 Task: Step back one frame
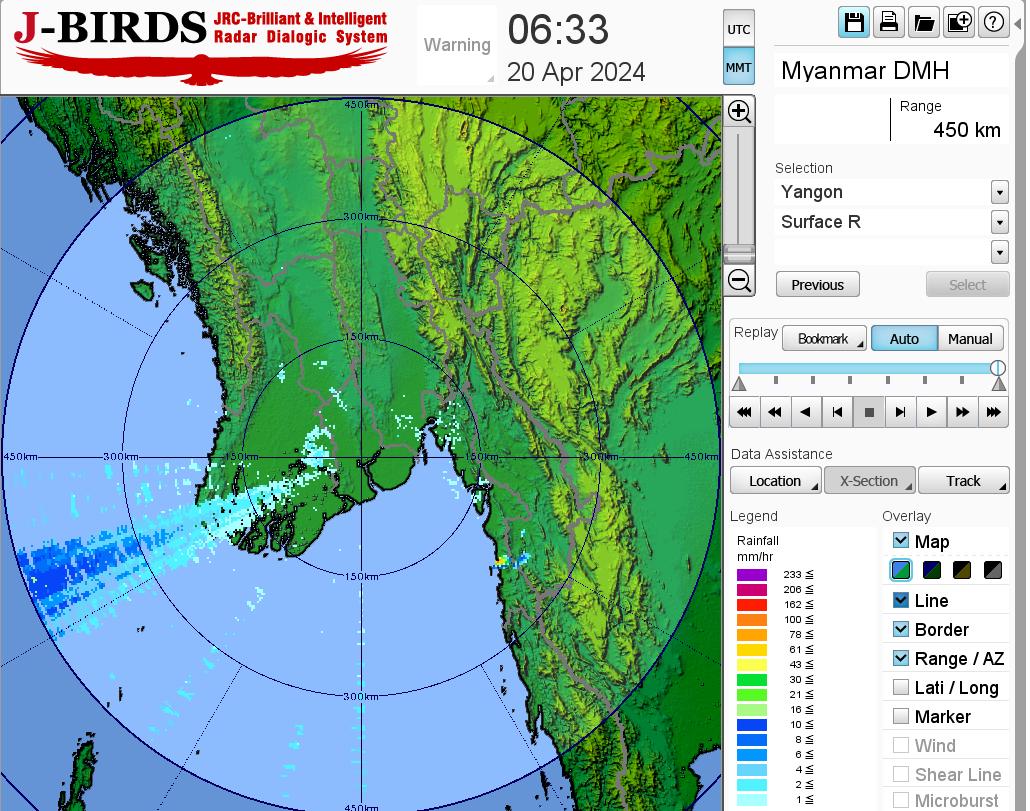pyautogui.click(x=837, y=412)
